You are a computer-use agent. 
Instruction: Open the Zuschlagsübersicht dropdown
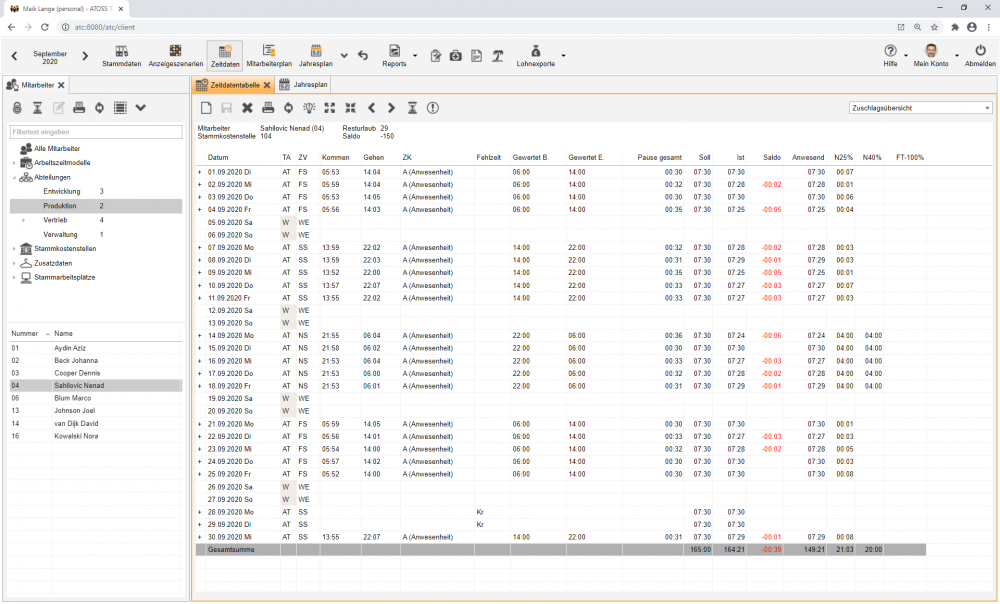pyautogui.click(x=920, y=108)
